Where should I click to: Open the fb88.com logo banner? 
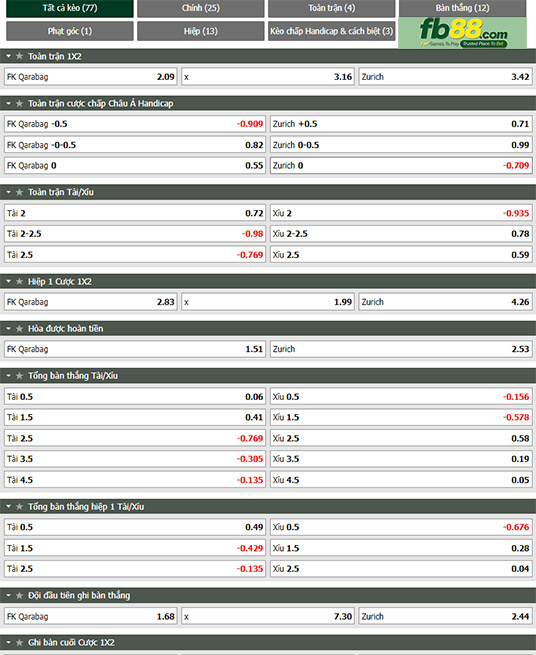462,33
